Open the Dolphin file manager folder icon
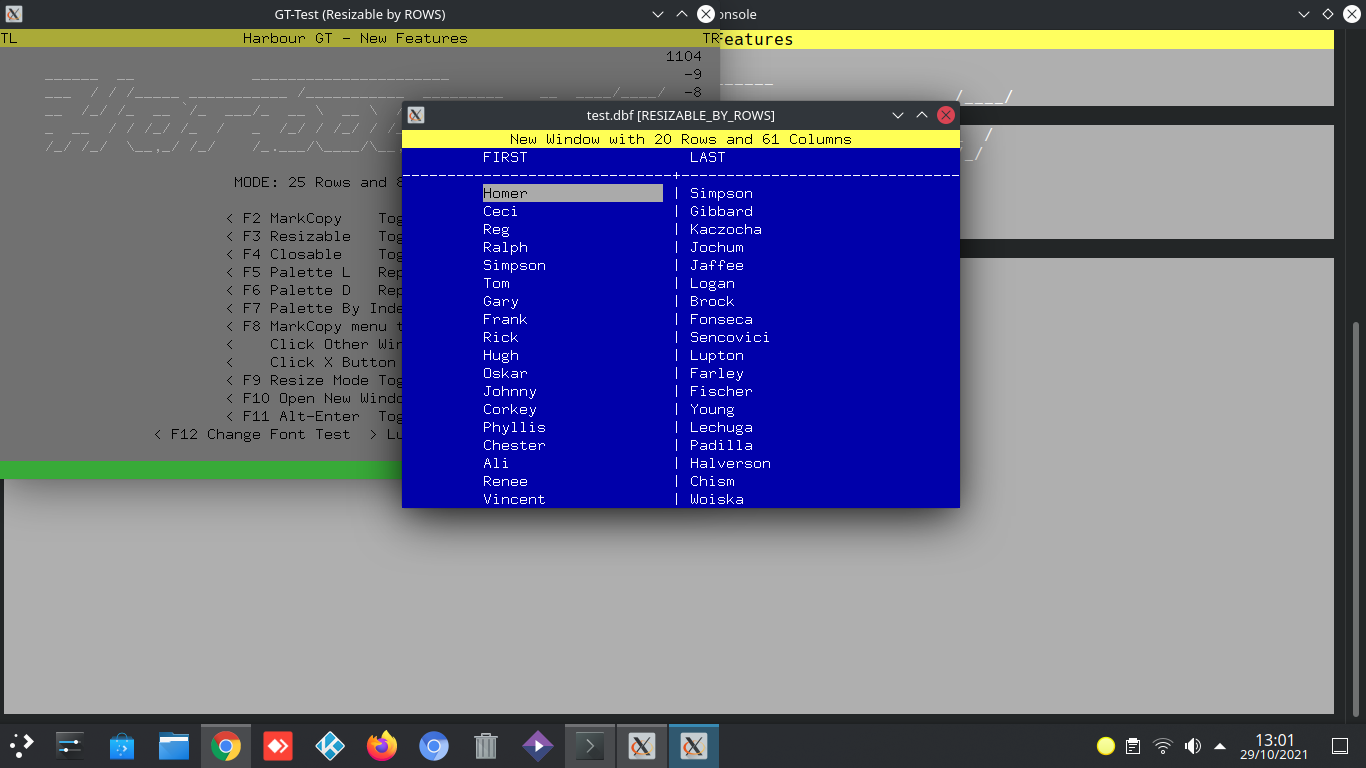The width and height of the screenshot is (1366, 768). click(174, 746)
